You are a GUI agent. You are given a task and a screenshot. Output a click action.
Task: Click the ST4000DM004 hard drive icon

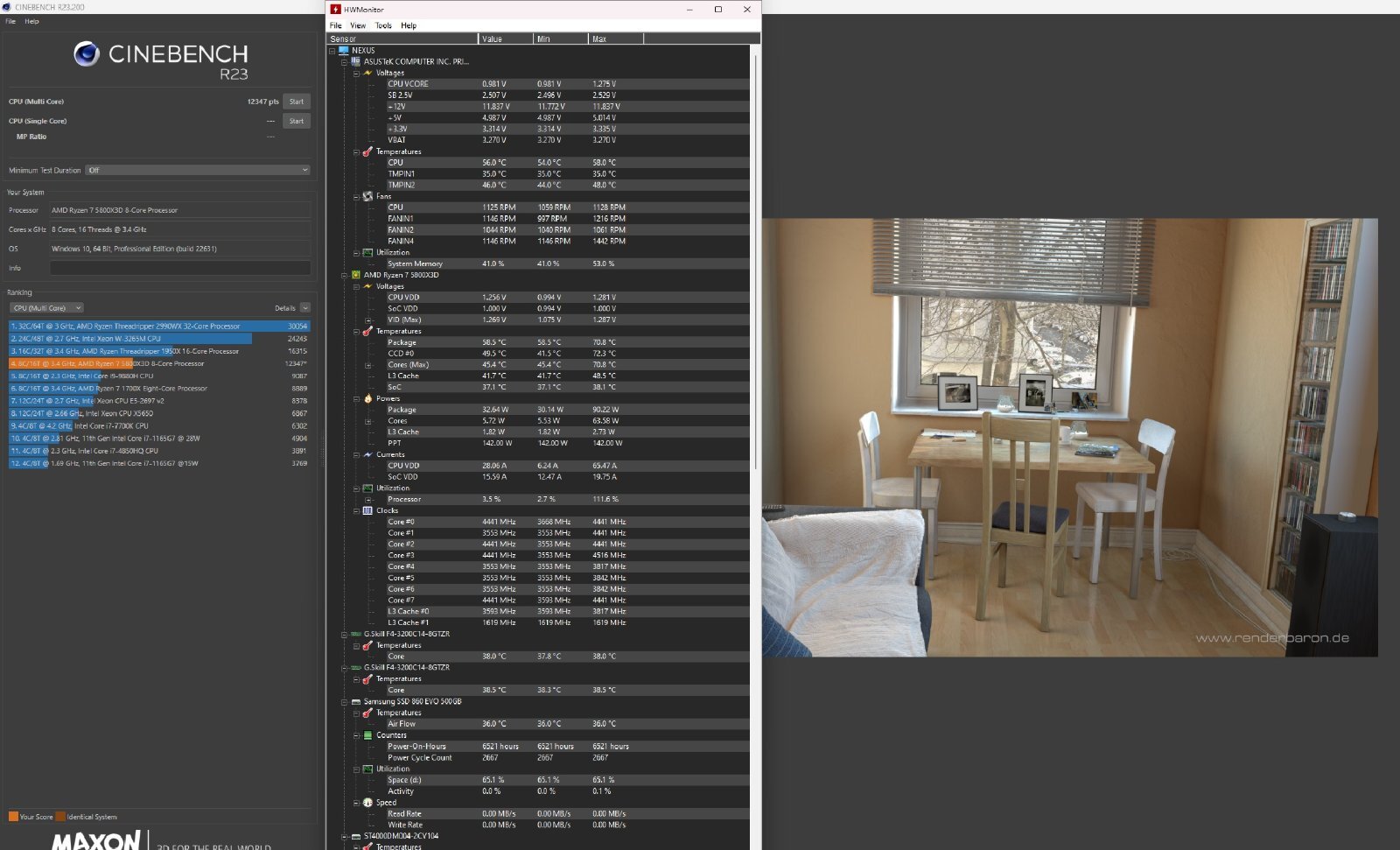pyautogui.click(x=356, y=836)
